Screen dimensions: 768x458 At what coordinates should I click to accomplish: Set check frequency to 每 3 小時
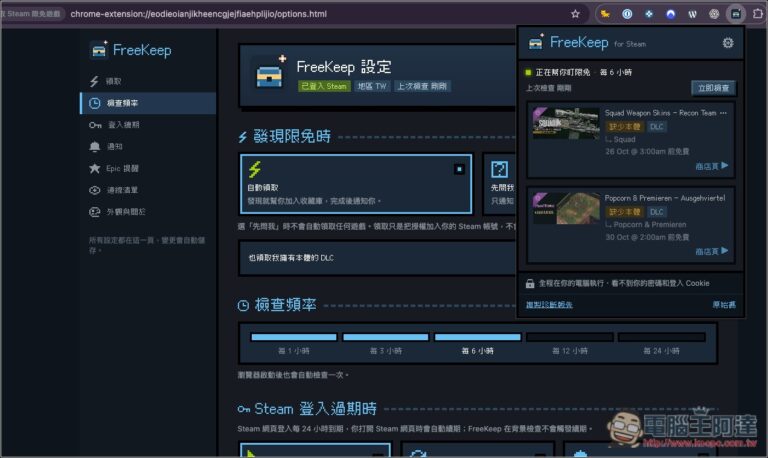coord(385,343)
